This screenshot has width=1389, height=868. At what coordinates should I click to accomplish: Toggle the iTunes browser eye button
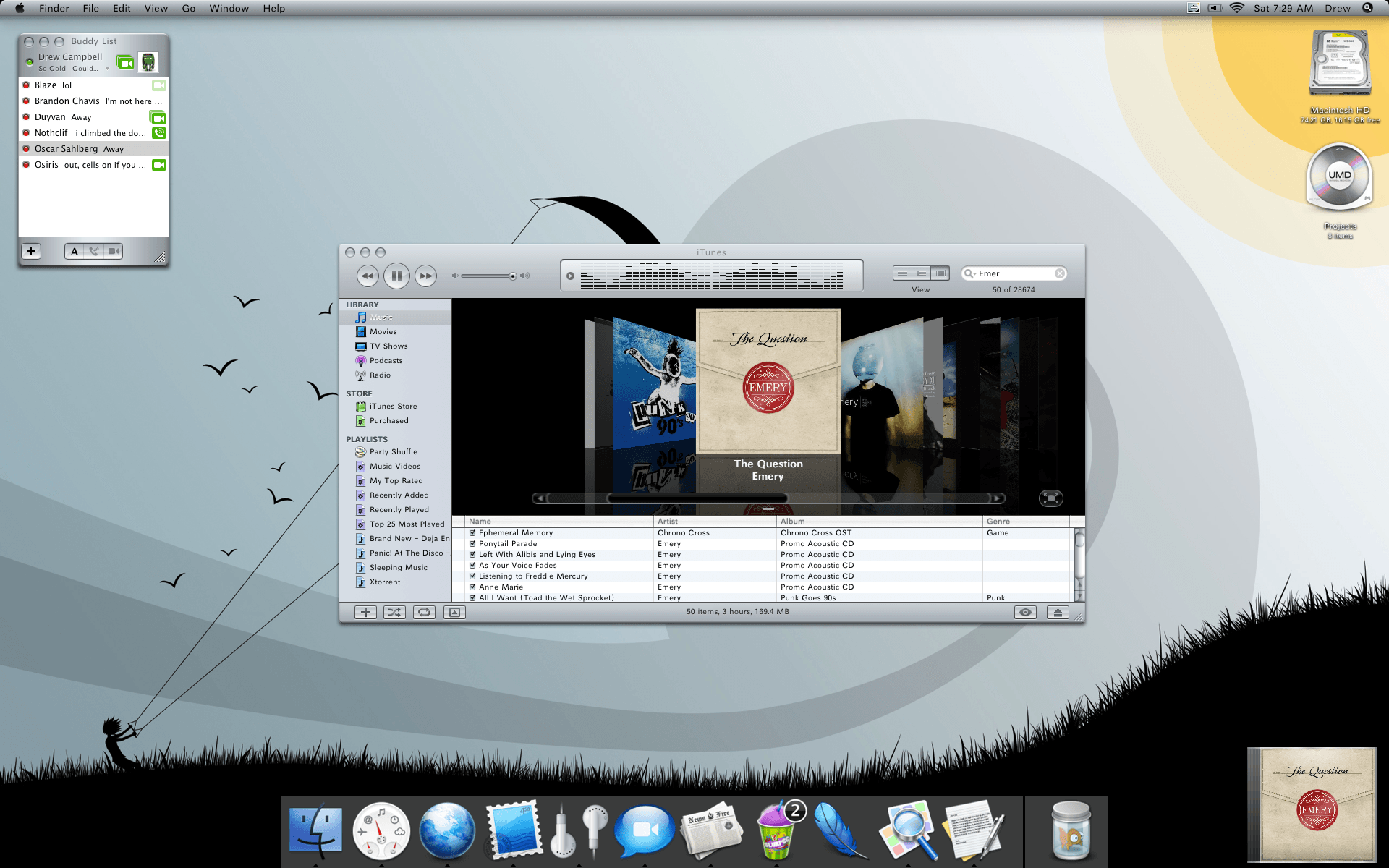1025,612
